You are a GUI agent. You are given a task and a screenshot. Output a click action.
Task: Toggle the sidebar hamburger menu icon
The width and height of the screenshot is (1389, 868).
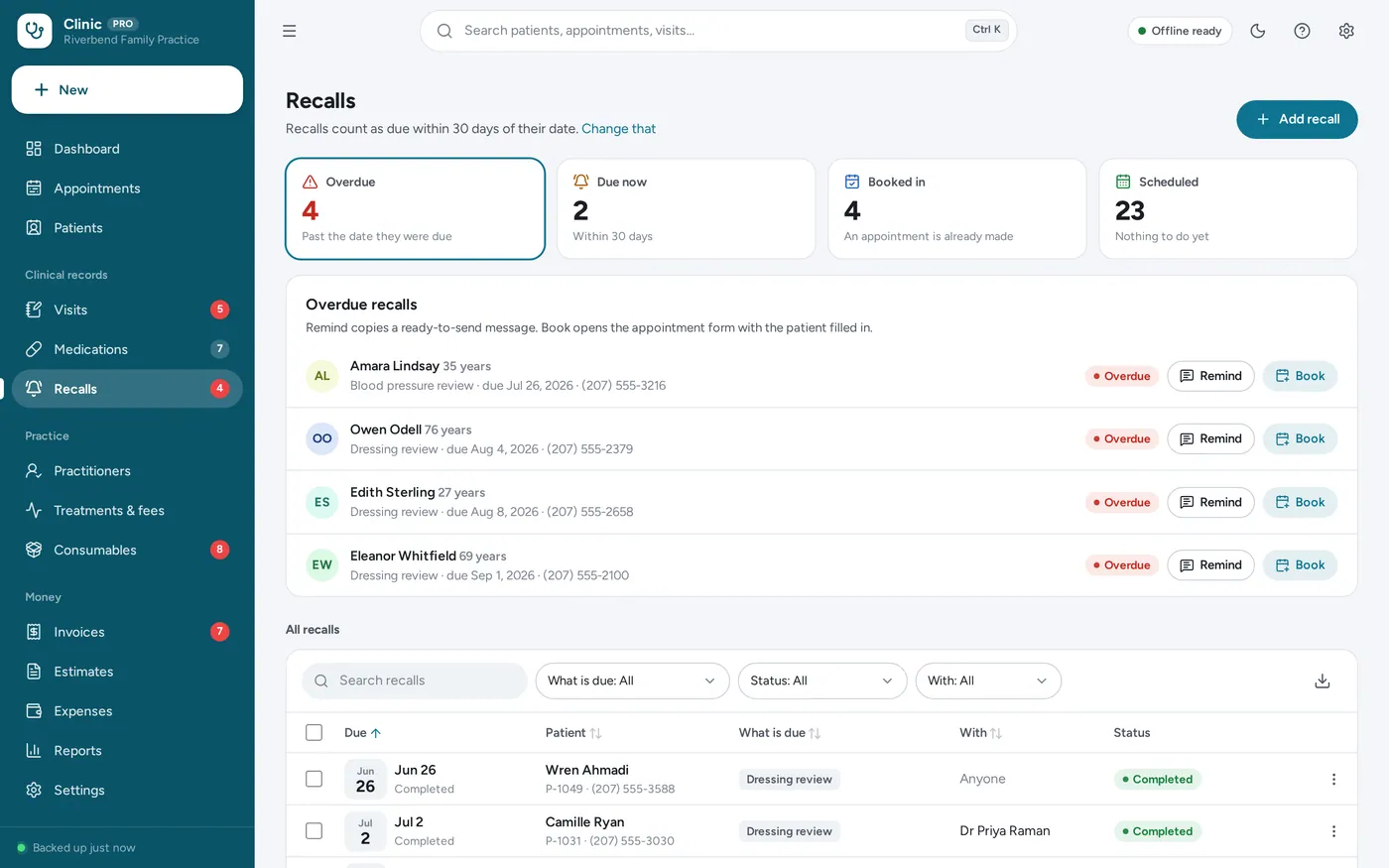(290, 31)
